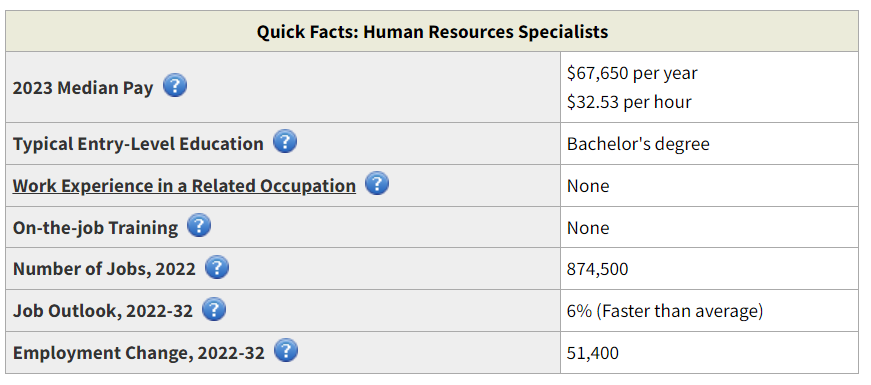871x385 pixels.
Task: Click help icon beside Number of Jobs, 2022
Action: pyautogui.click(x=217, y=268)
